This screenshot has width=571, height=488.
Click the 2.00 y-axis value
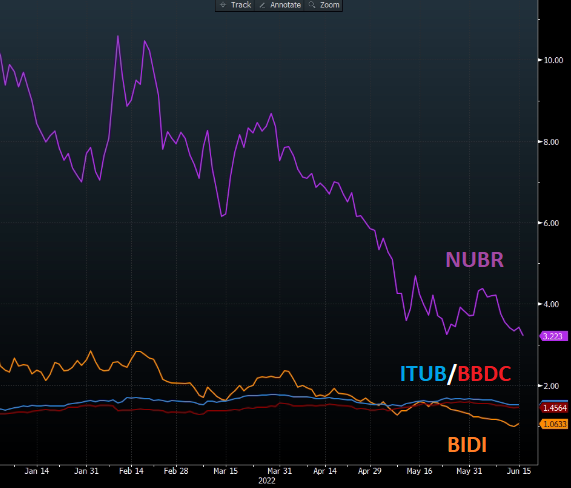pos(551,386)
